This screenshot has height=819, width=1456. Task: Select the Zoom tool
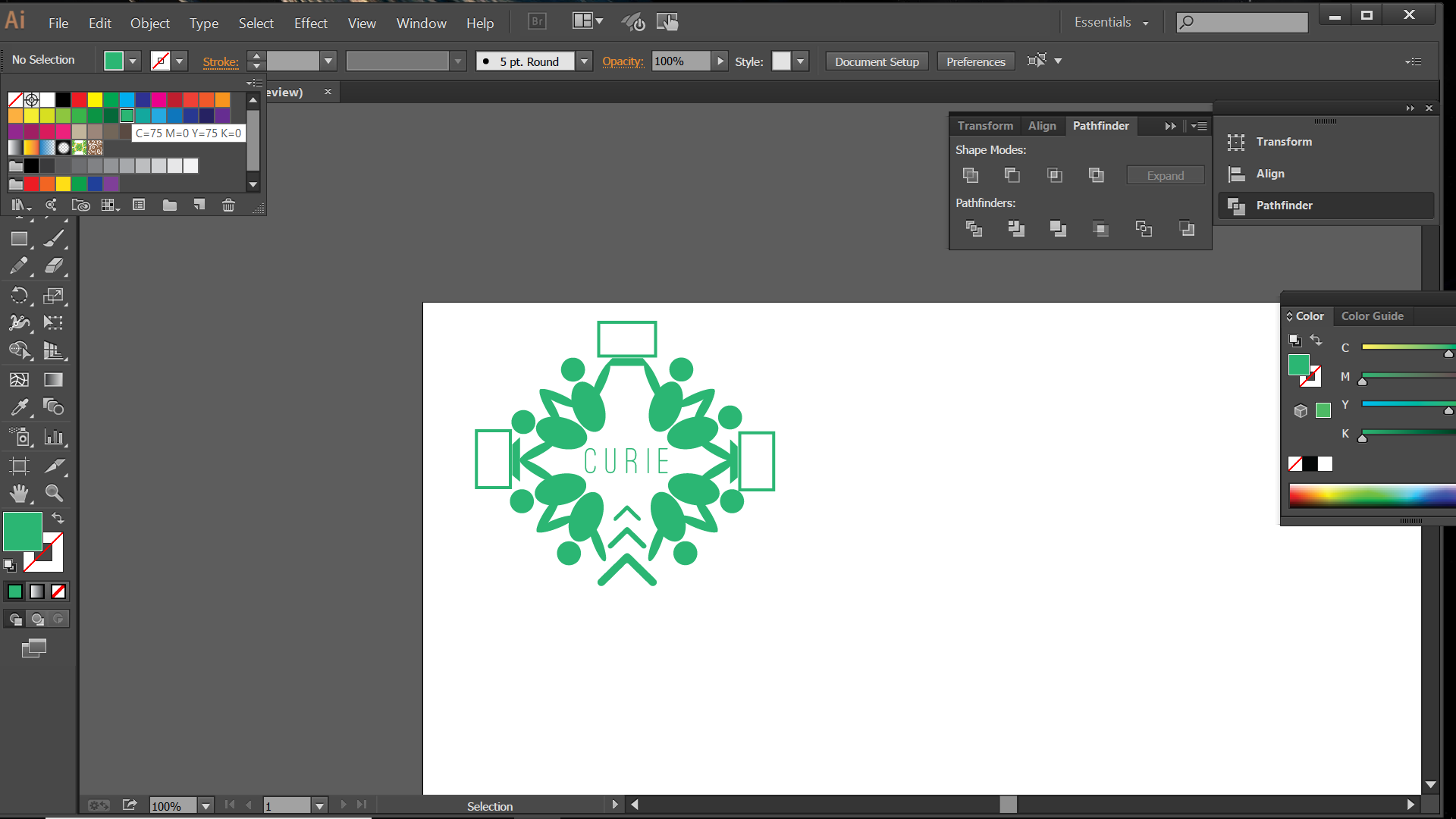tap(54, 494)
